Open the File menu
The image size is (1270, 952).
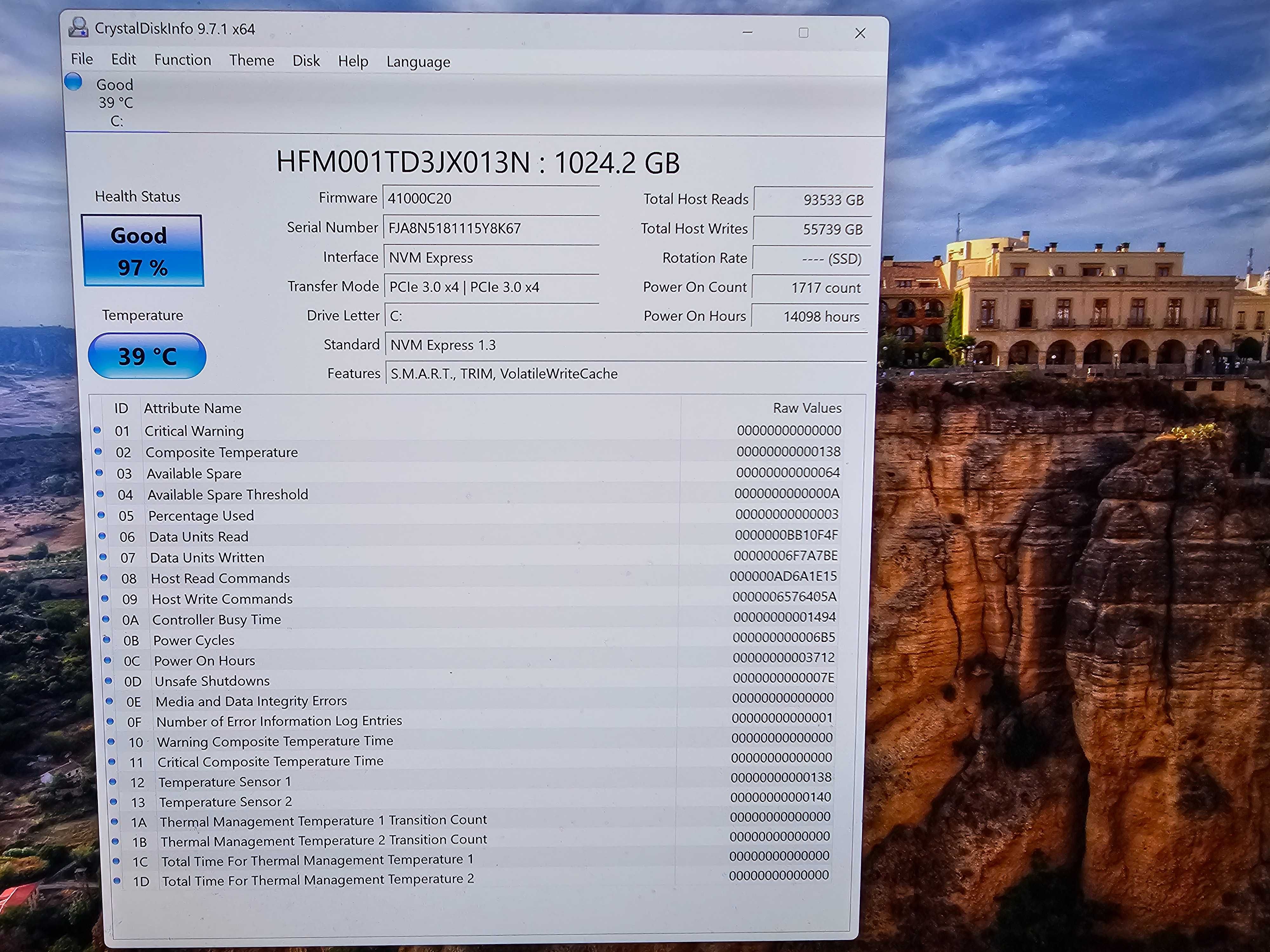(x=82, y=59)
